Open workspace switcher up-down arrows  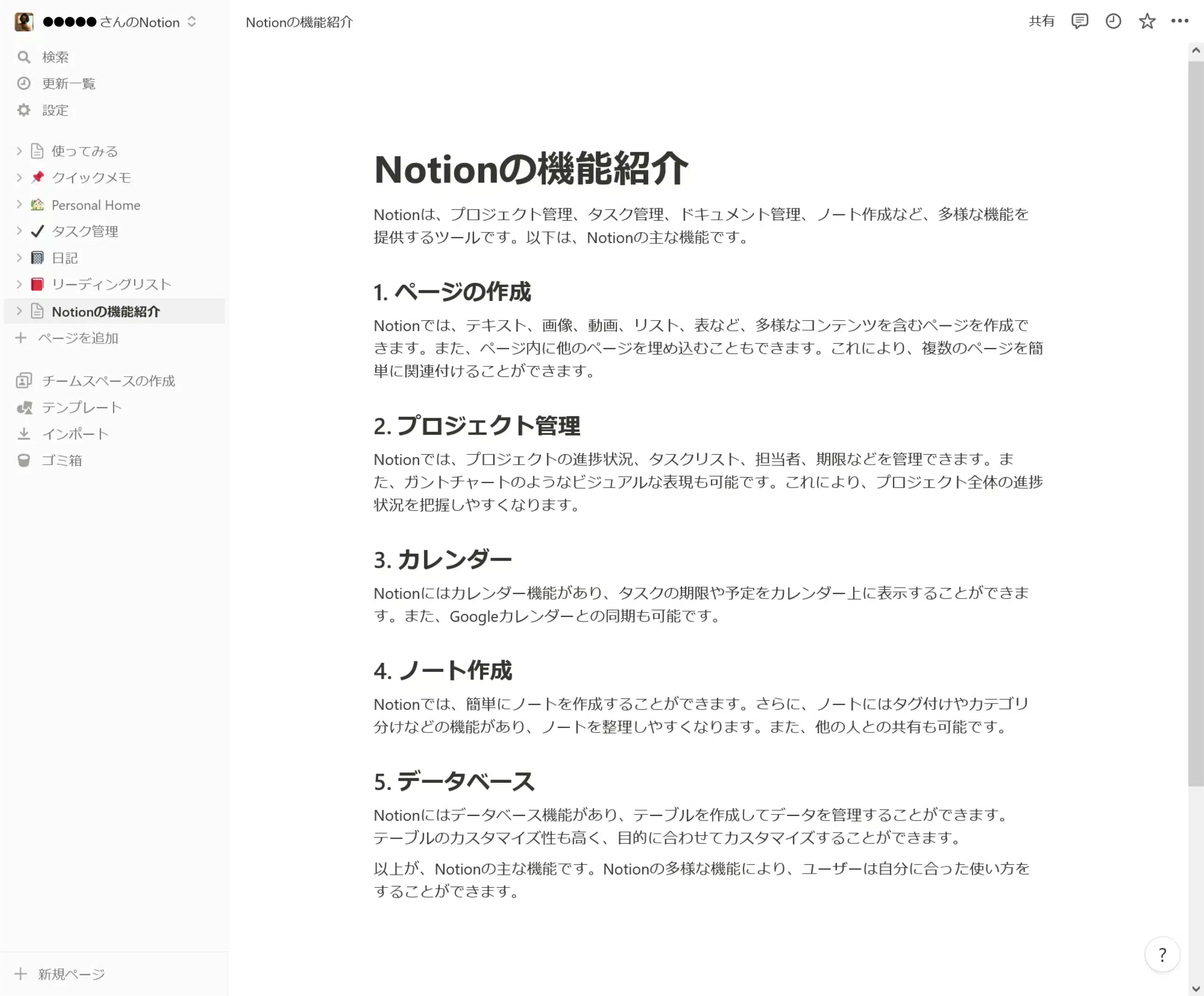[x=191, y=22]
